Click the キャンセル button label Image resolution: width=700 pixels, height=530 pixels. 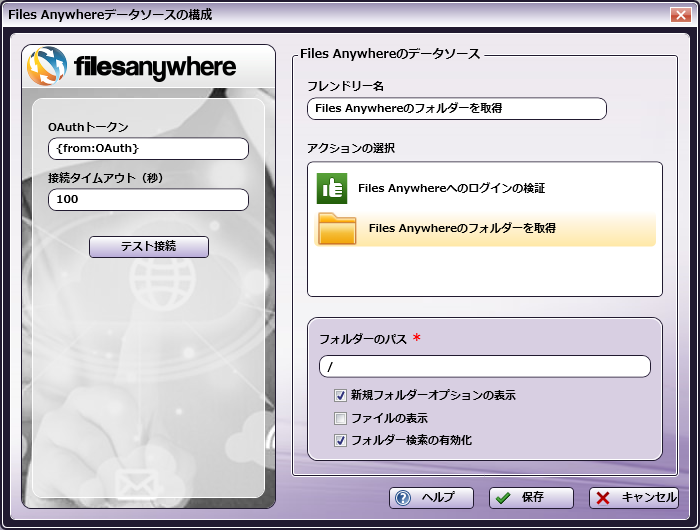pos(649,497)
